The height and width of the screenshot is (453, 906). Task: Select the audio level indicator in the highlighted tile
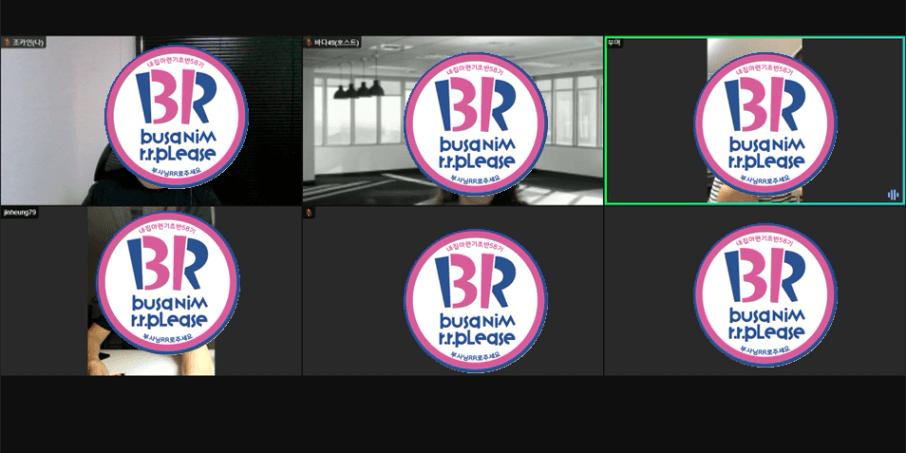(893, 195)
